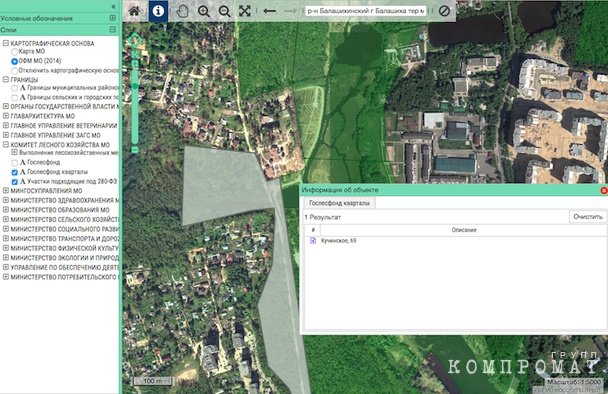Click the Очистить button

coord(588,217)
